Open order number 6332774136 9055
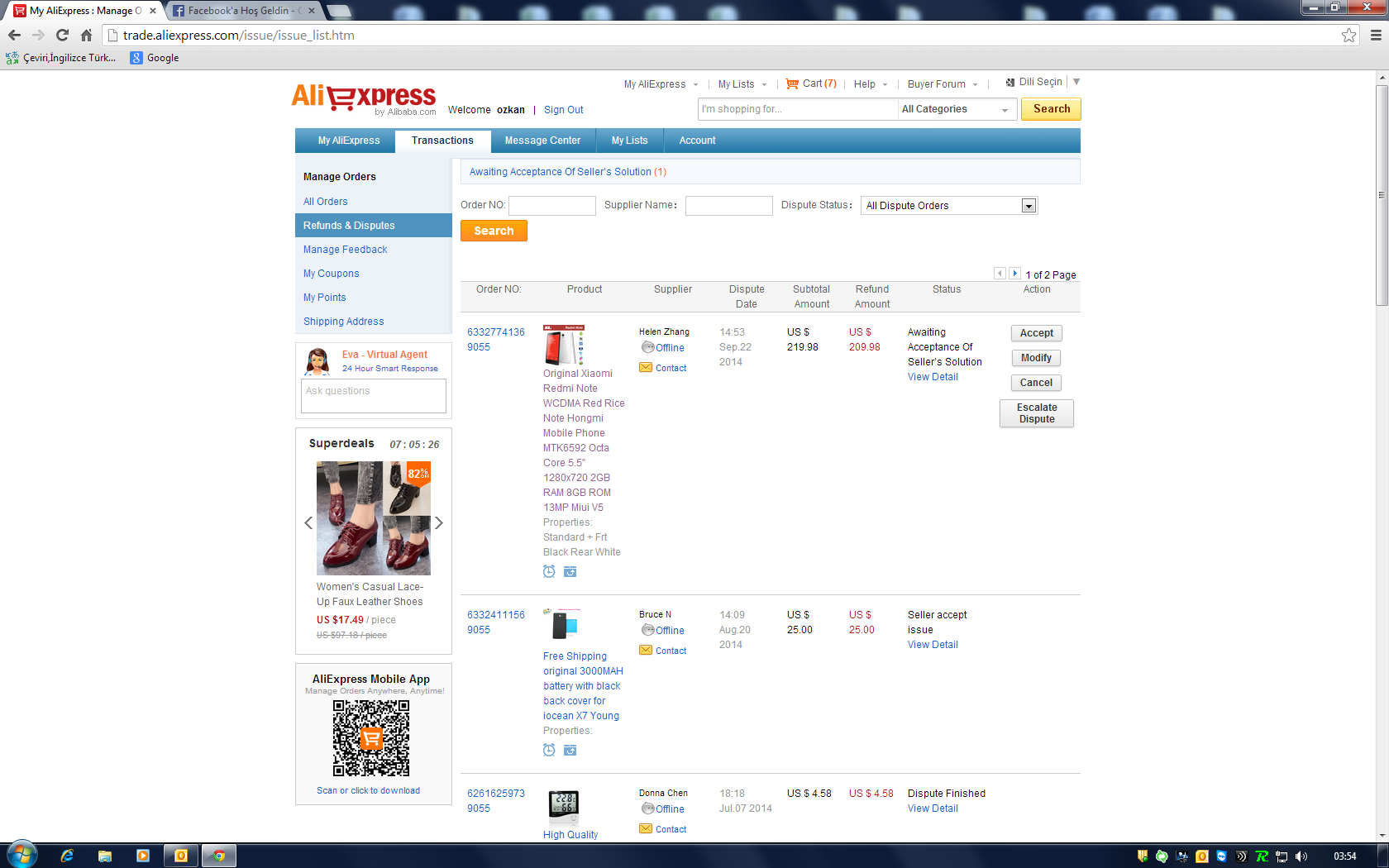The height and width of the screenshot is (868, 1389). tap(495, 340)
